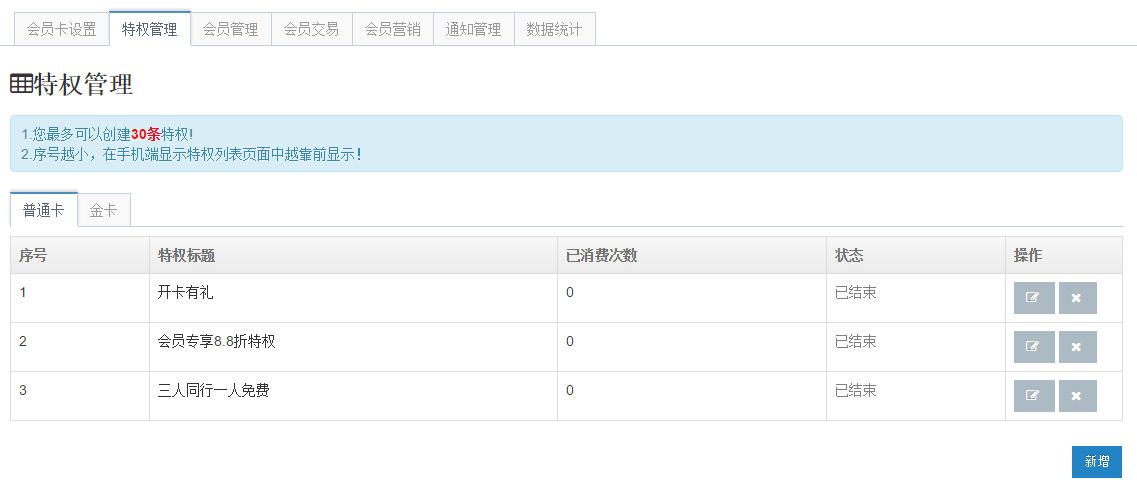This screenshot has width=1137, height=489.
Task: Edit the 三人同行一人免费 row
Action: click(1034, 395)
